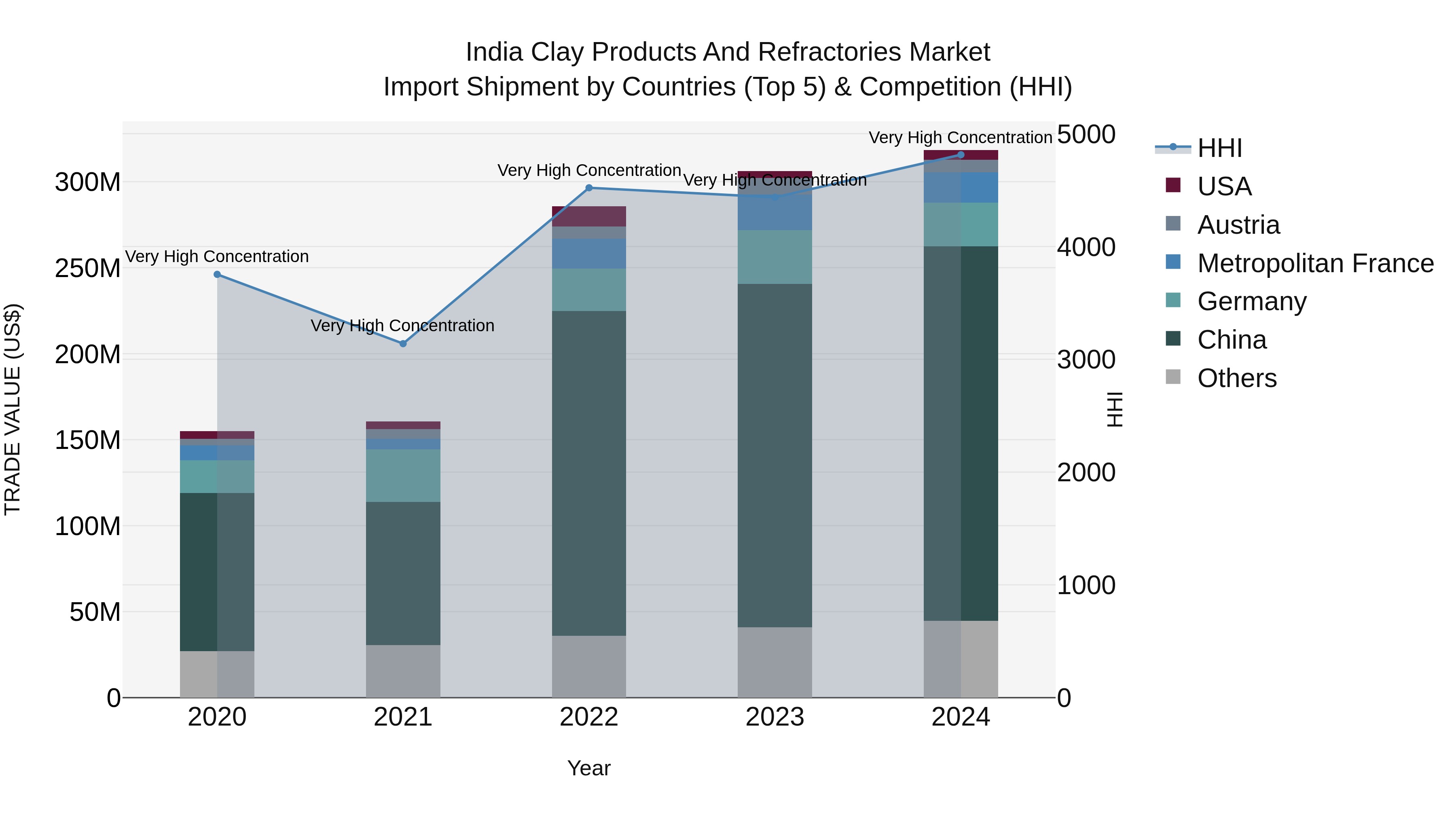Click the Germany teal legend swatch
The width and height of the screenshot is (1456, 819).
point(1173,300)
